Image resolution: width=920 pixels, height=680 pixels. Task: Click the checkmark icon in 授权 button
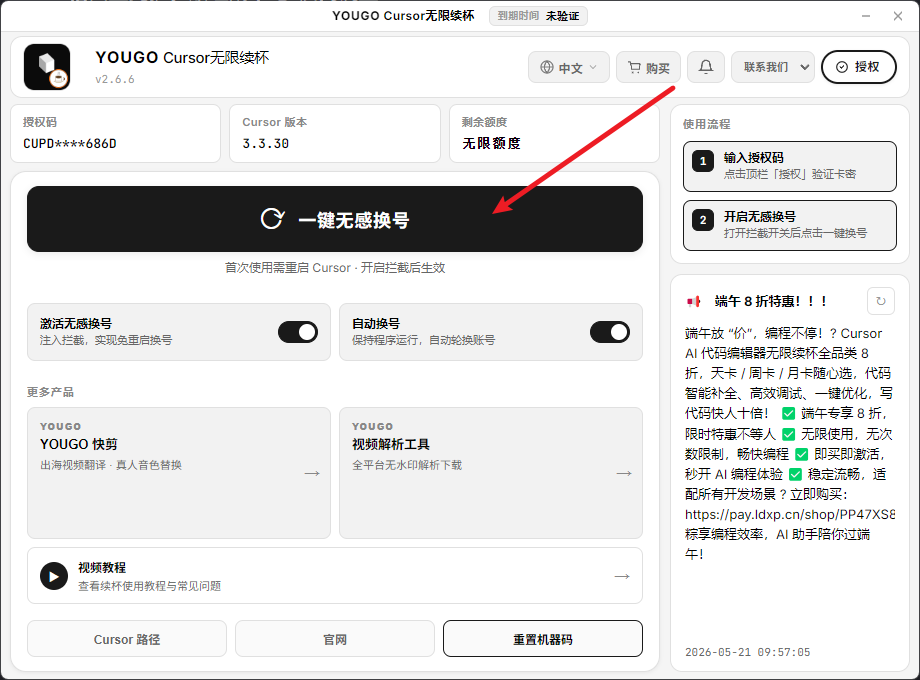[842, 67]
